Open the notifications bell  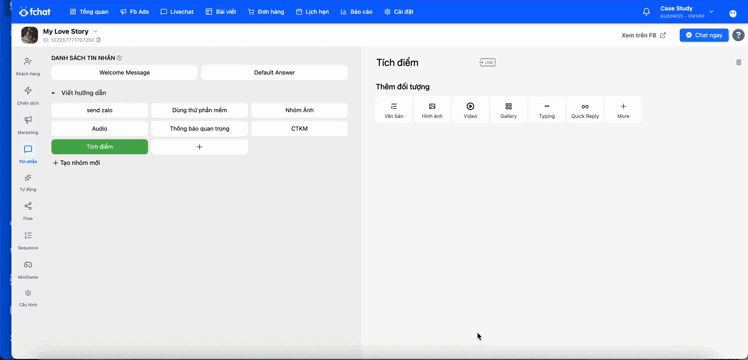point(646,12)
